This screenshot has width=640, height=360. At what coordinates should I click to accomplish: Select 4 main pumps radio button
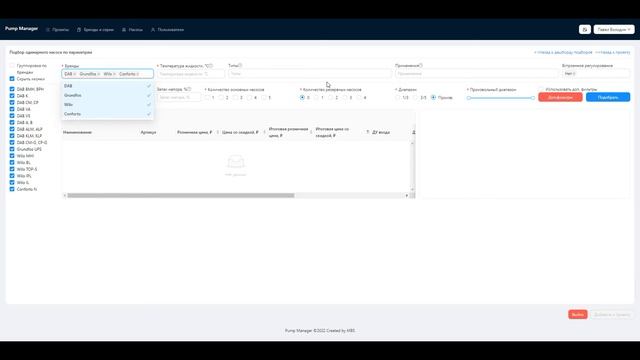(250, 98)
